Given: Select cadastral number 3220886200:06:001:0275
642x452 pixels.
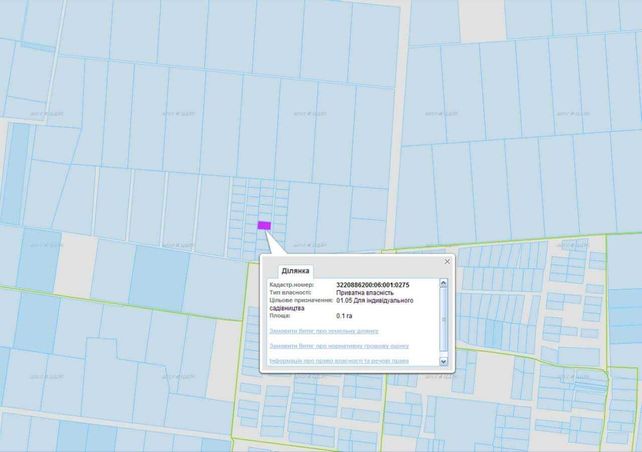Looking at the screenshot, I should click(x=373, y=285).
